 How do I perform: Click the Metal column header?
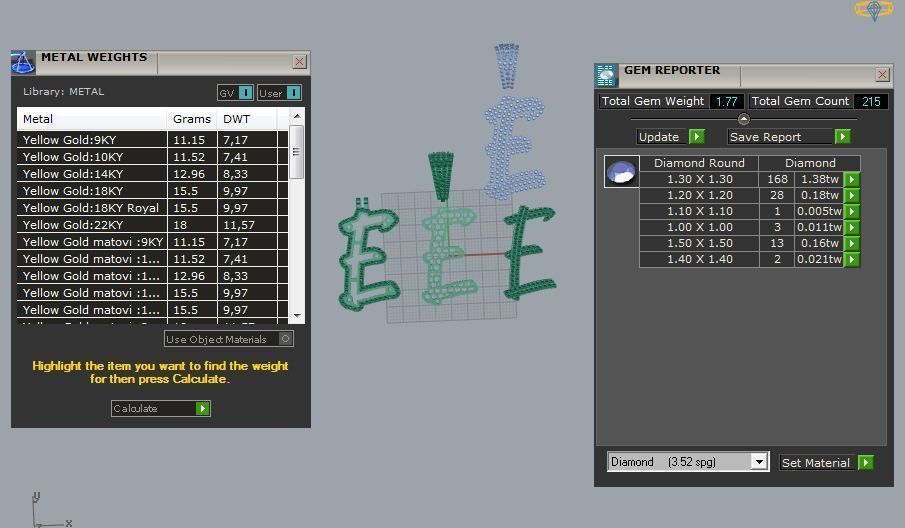coord(92,119)
